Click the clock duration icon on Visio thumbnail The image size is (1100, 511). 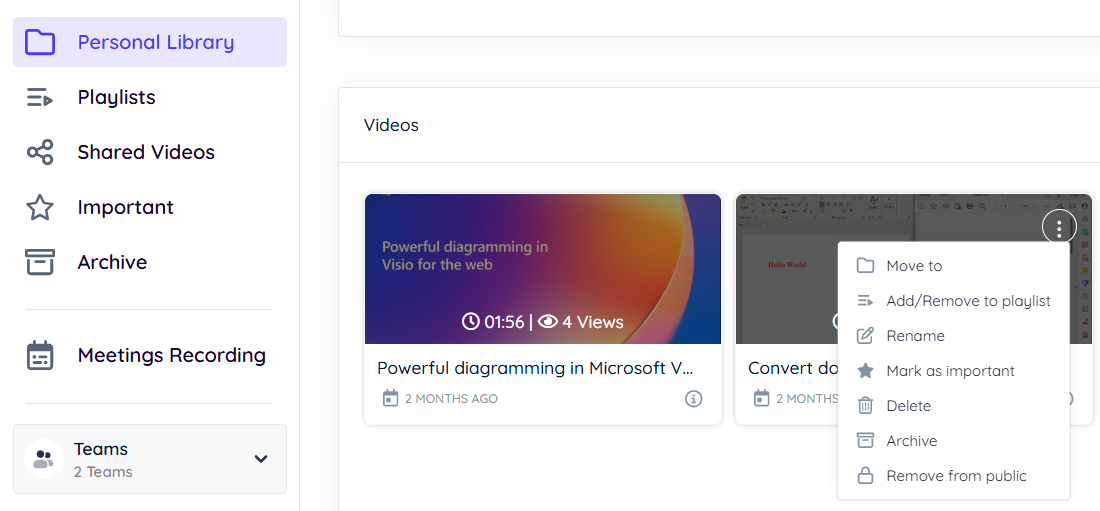pos(471,321)
